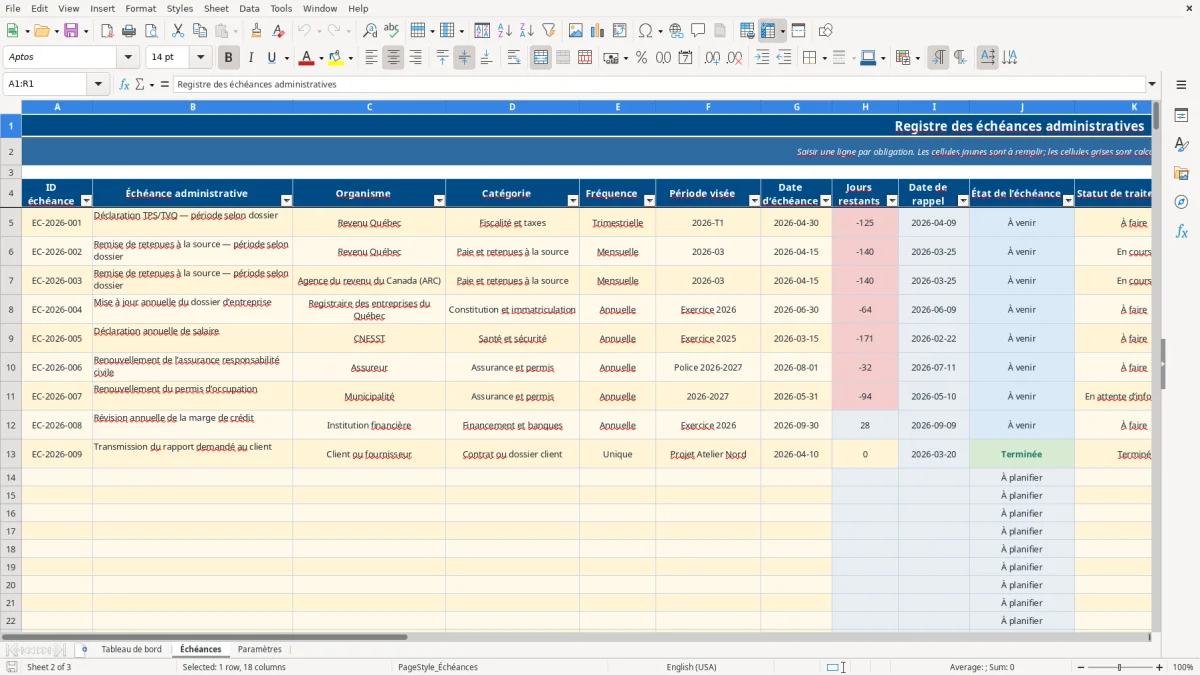Open the font size dropdown
1200x675 pixels.
pos(201,58)
